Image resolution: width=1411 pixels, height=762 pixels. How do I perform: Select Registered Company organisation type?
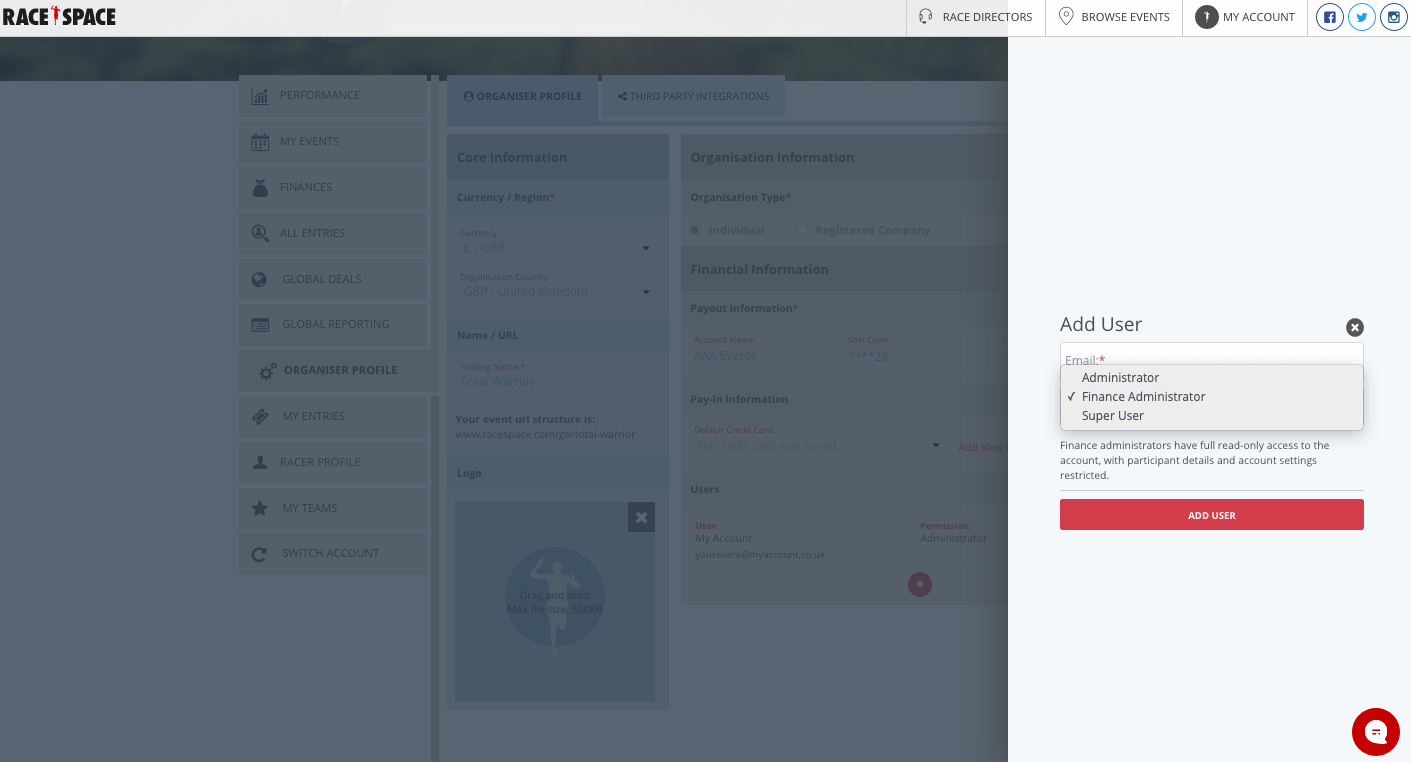(x=801, y=229)
